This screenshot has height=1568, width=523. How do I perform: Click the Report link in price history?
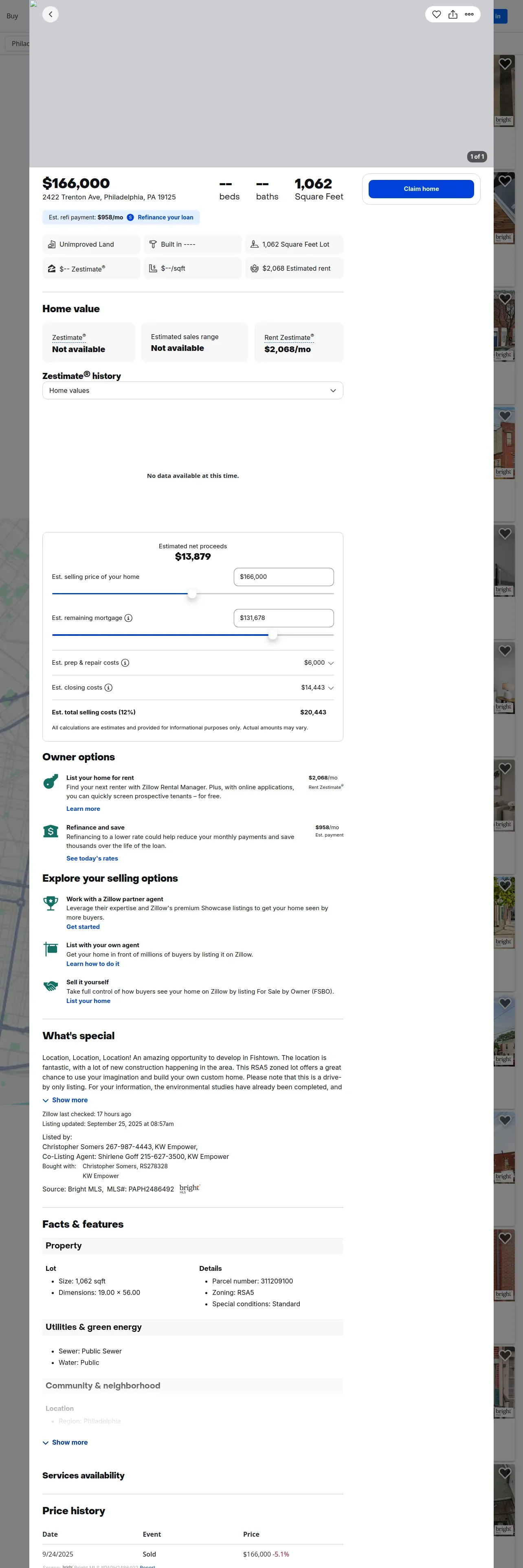147,1566
